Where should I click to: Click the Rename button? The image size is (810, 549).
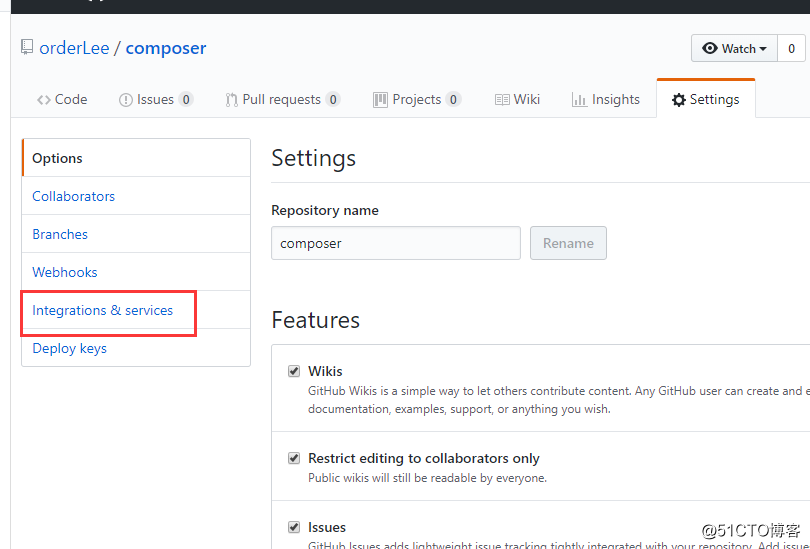[568, 243]
